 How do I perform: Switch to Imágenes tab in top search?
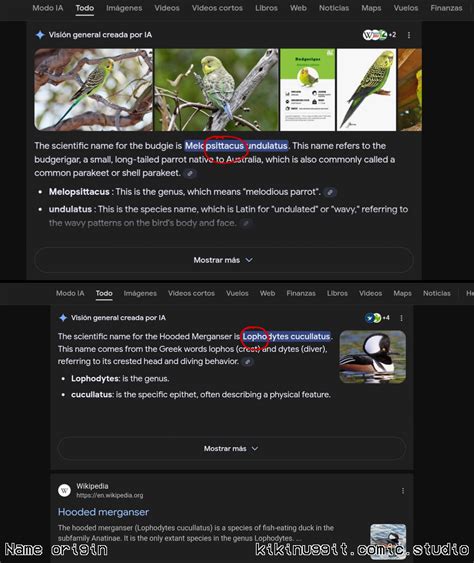pyautogui.click(x=124, y=8)
